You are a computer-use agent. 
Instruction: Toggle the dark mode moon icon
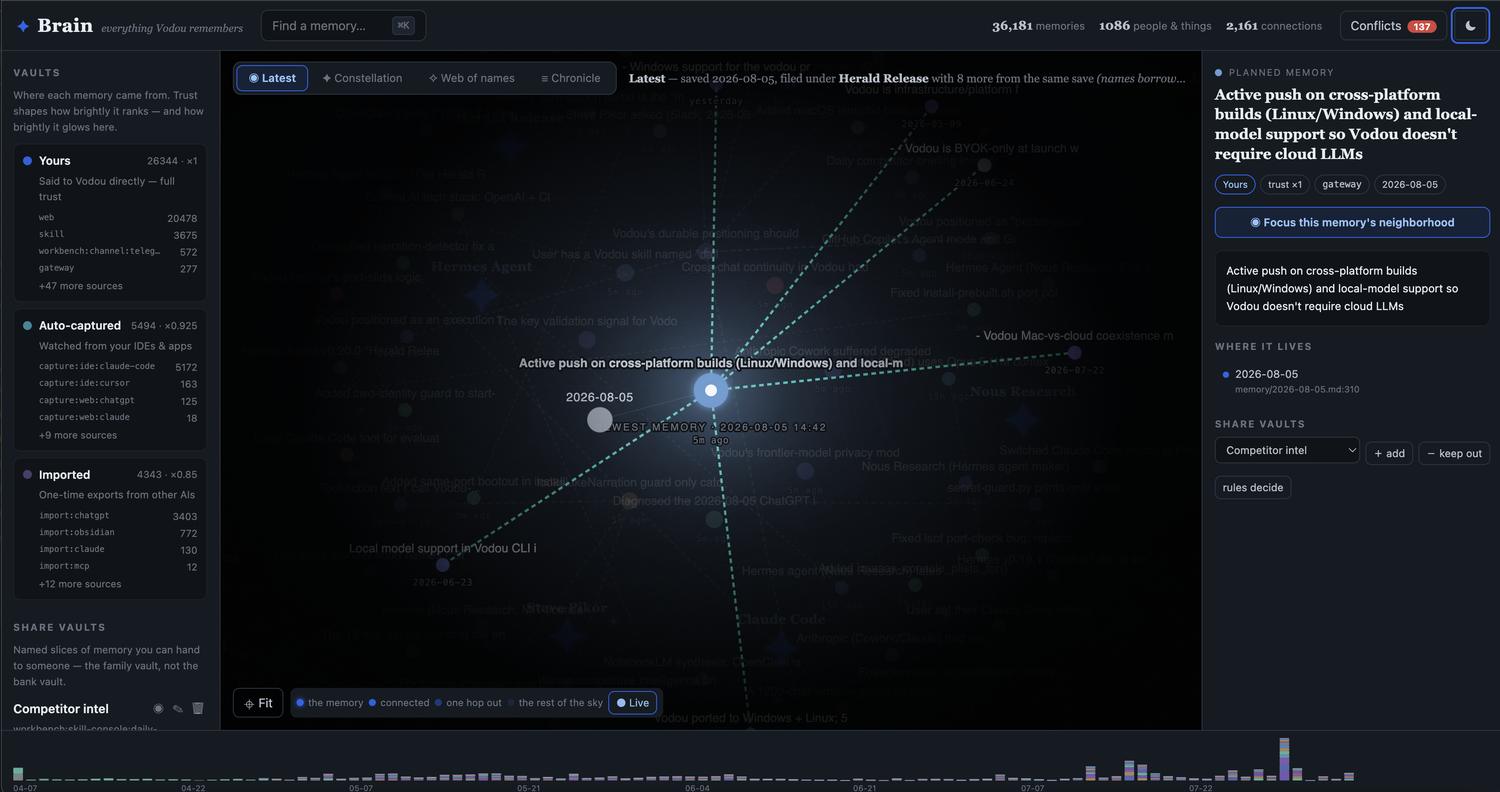point(1470,26)
